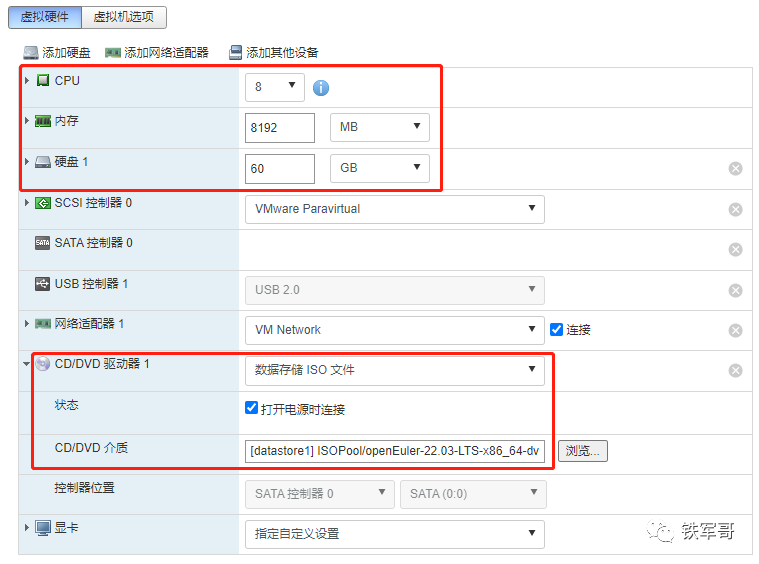Viewport: 759px width, 564px height.
Task: Click the disk size field 60
Action: coord(280,168)
